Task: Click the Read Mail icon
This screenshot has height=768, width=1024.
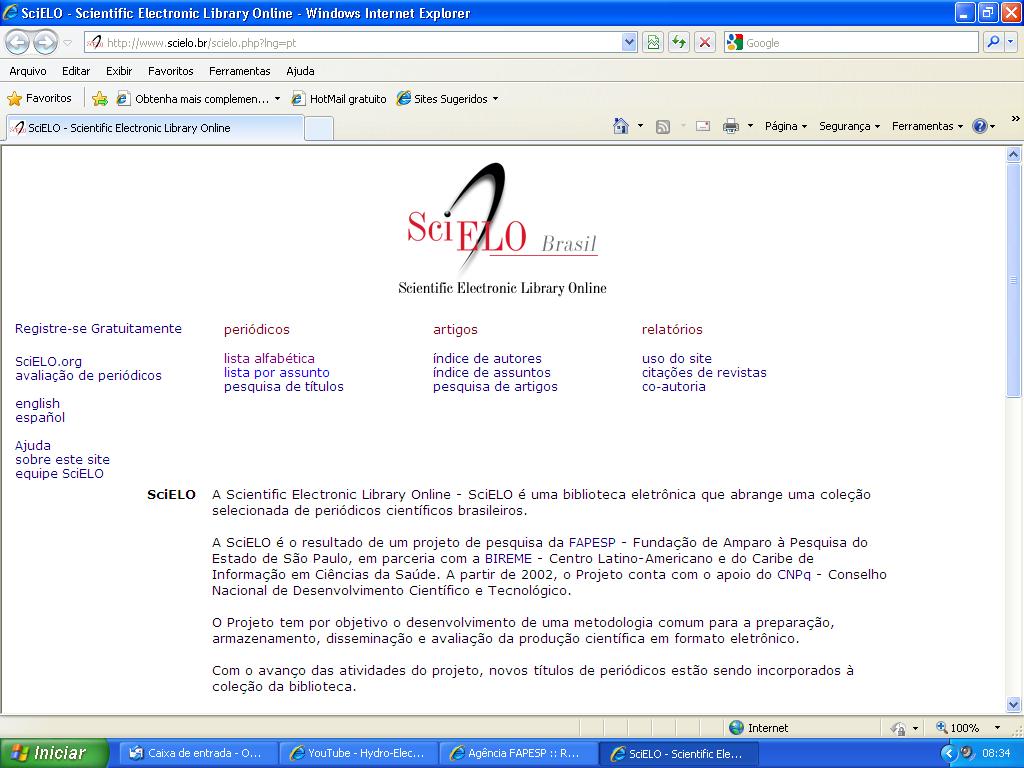Action: (703, 127)
